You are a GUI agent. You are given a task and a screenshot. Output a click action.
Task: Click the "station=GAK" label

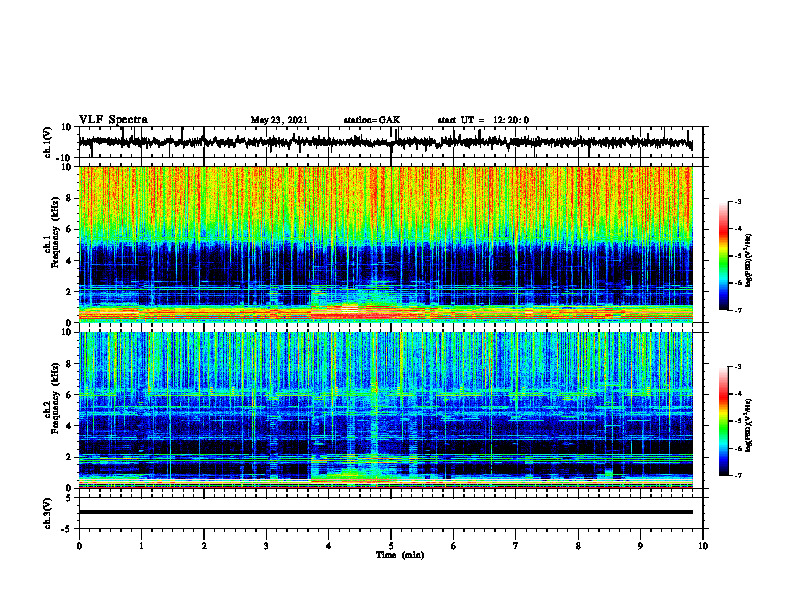(372, 120)
